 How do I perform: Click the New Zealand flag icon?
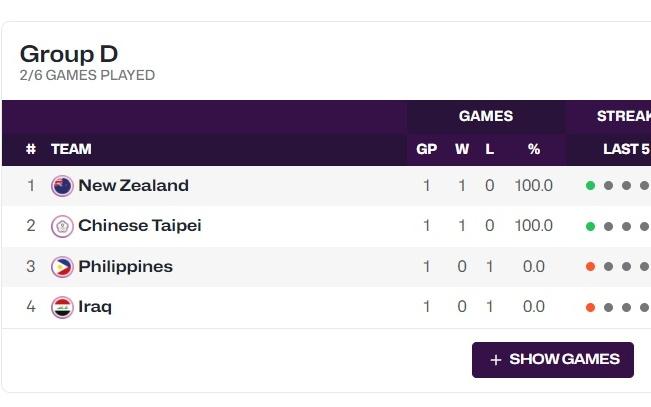tap(62, 186)
